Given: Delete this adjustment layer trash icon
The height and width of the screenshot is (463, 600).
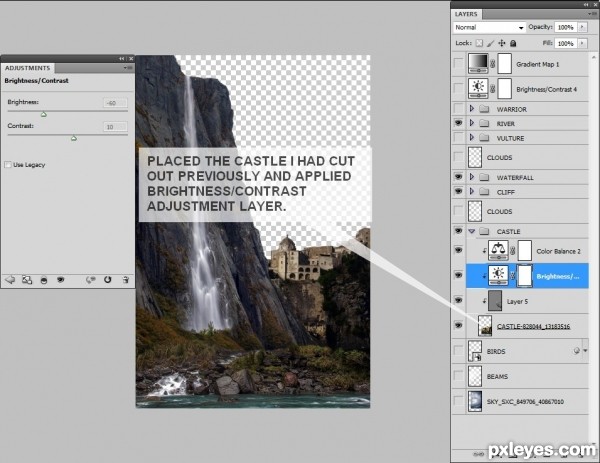Looking at the screenshot, I should [x=126, y=280].
